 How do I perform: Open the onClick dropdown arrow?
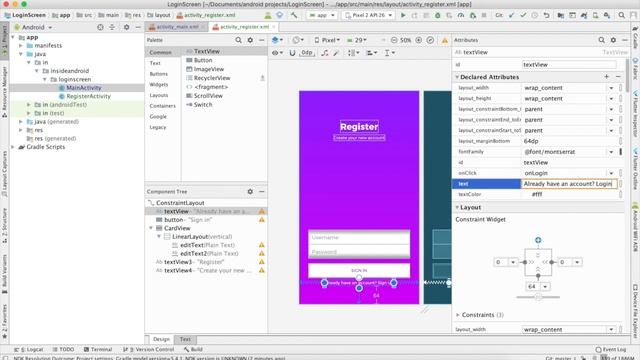[611, 173]
